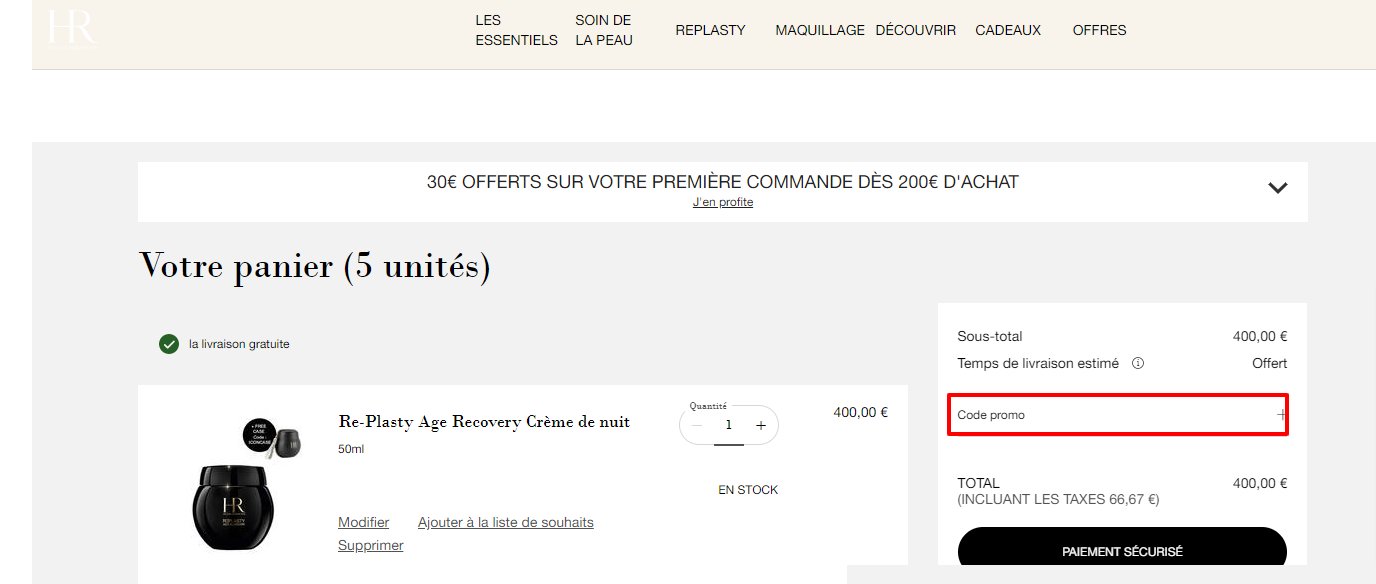Open the Cadeaux menu
1376x584 pixels.
tap(1008, 30)
